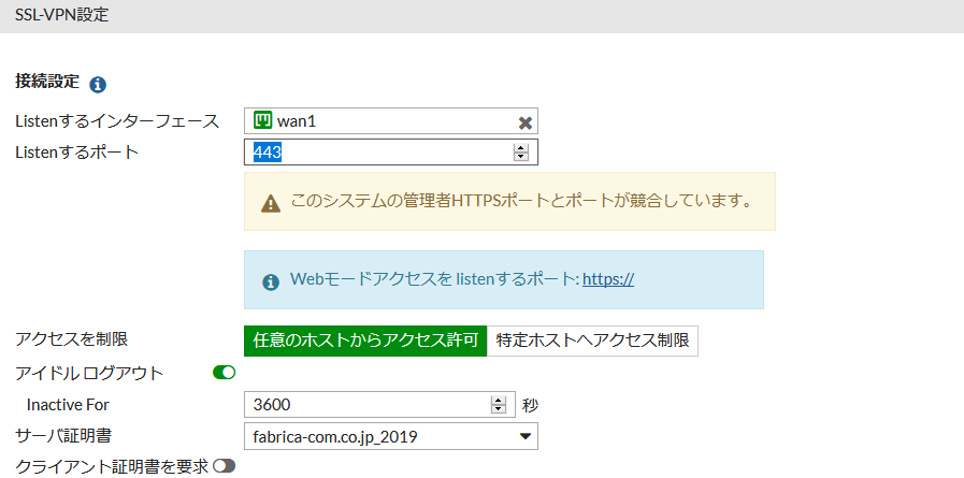Enable クライアント証明書を要求 toggle
The width and height of the screenshot is (964, 478).
[224, 466]
